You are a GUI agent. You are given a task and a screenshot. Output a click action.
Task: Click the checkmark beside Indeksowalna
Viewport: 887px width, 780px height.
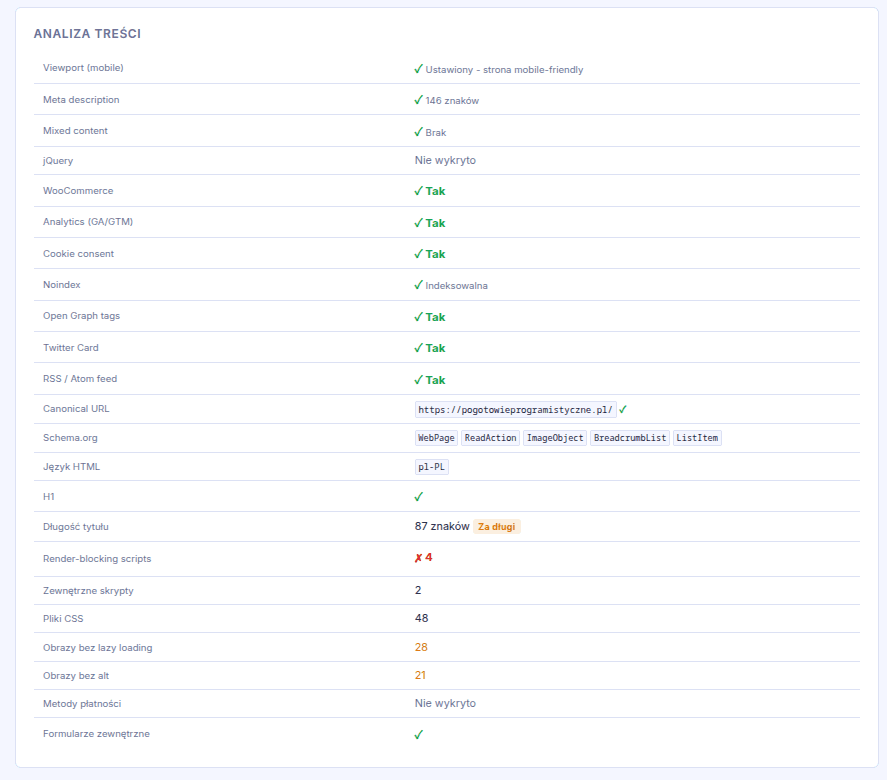[x=419, y=285]
